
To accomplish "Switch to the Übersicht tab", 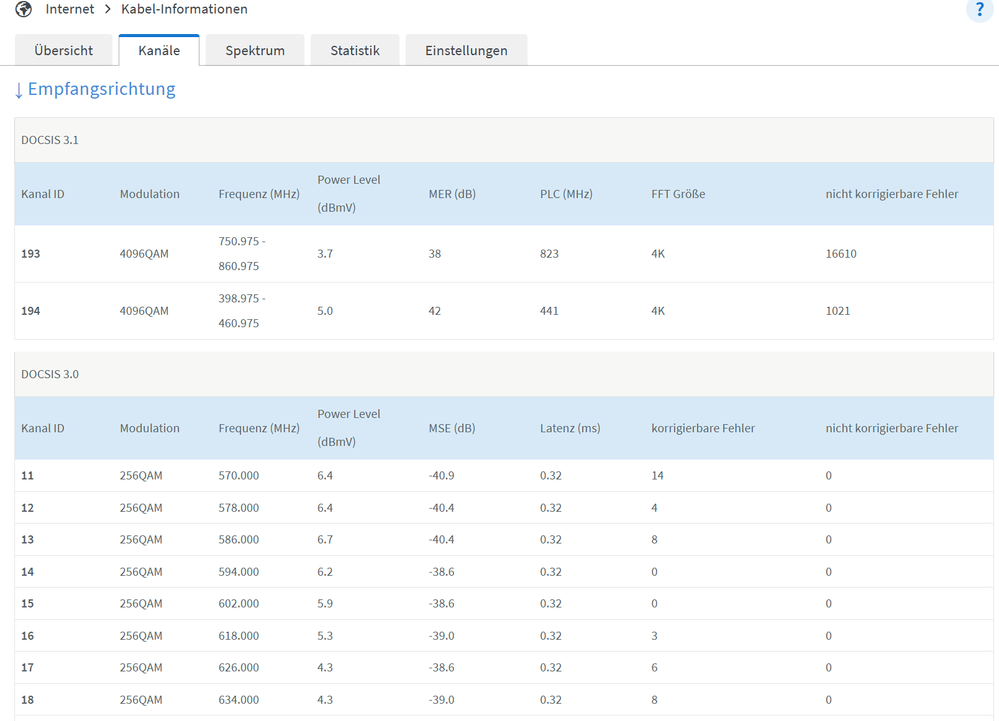I will [x=64, y=50].
